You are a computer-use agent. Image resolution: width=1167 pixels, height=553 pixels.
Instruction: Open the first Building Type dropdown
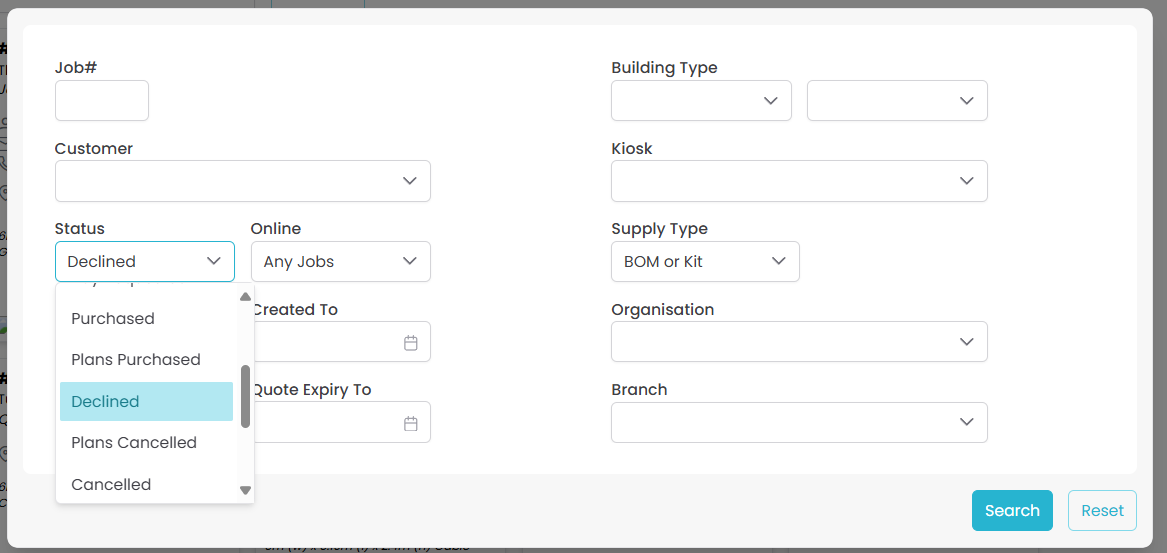click(701, 101)
